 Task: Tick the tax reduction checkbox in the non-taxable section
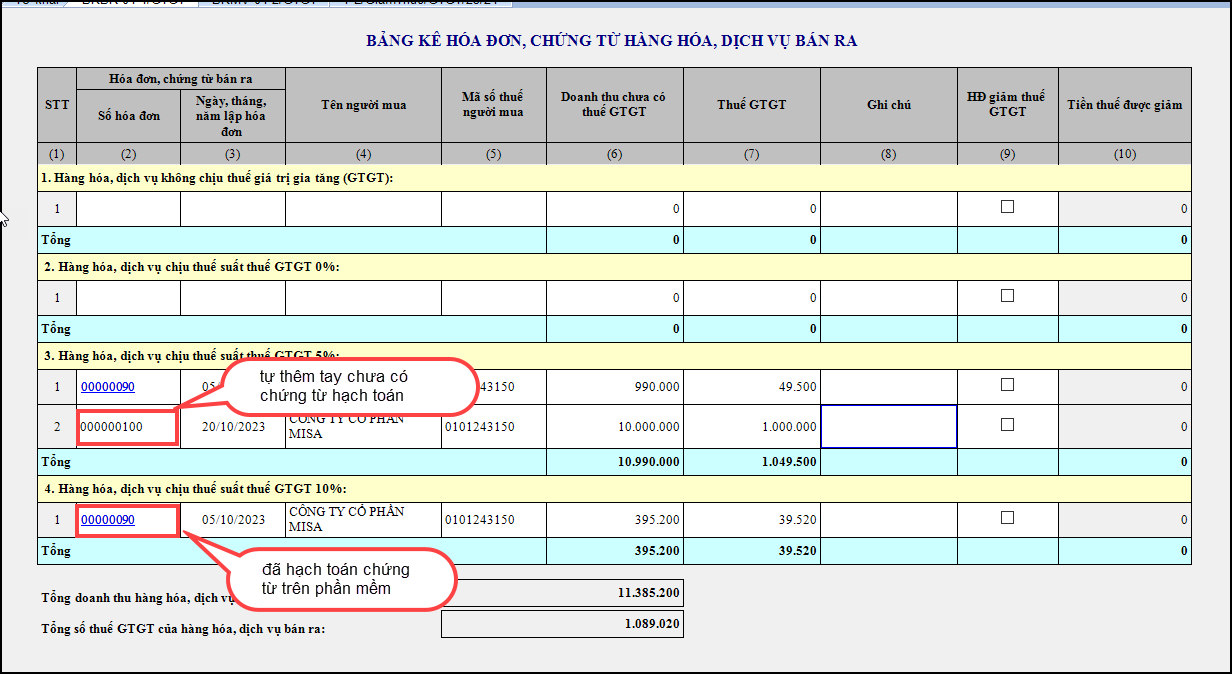(1007, 207)
